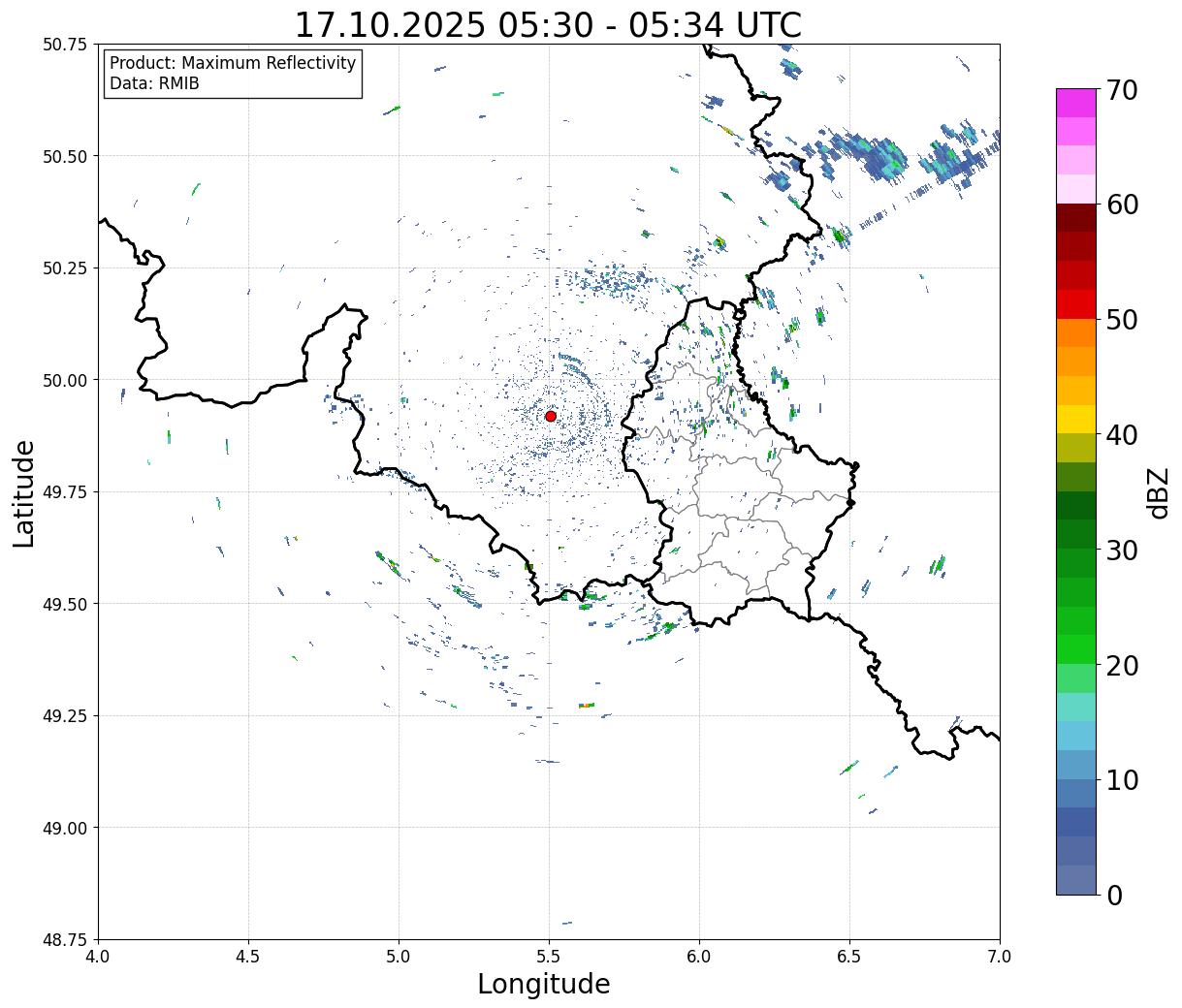Click the bright green colorbar segment above 20
This screenshot has width=1182, height=1008.
pyautogui.click(x=1076, y=648)
